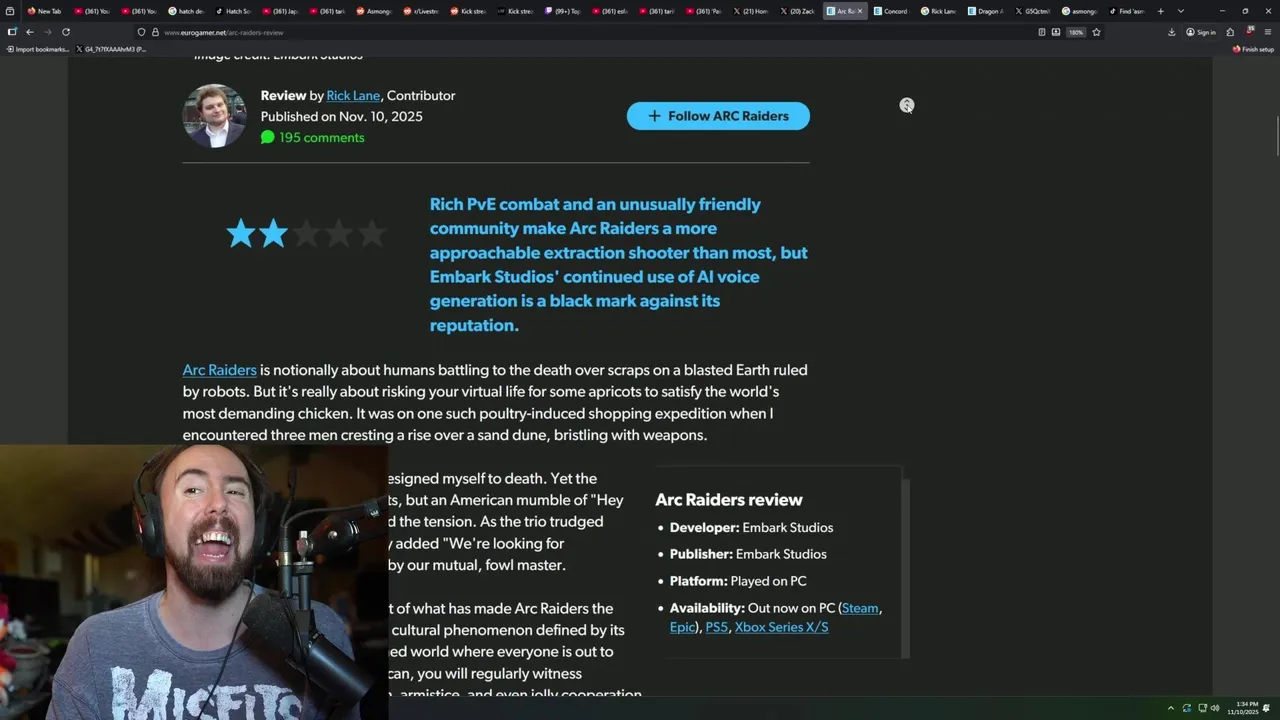1280x720 pixels.
Task: Expand the list all tabs dropdown arrow
Action: [1181, 11]
